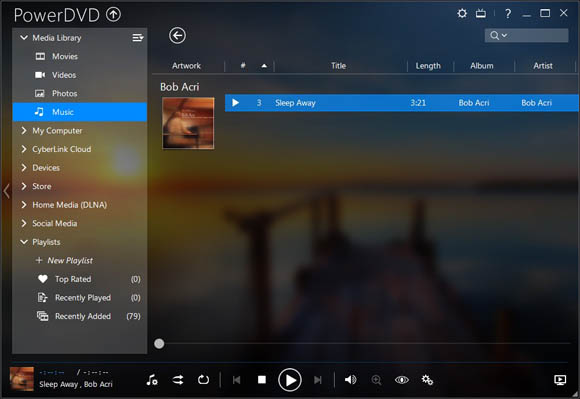Image resolution: width=580 pixels, height=399 pixels.
Task: Open the settings gear icon
Action: coord(462,14)
